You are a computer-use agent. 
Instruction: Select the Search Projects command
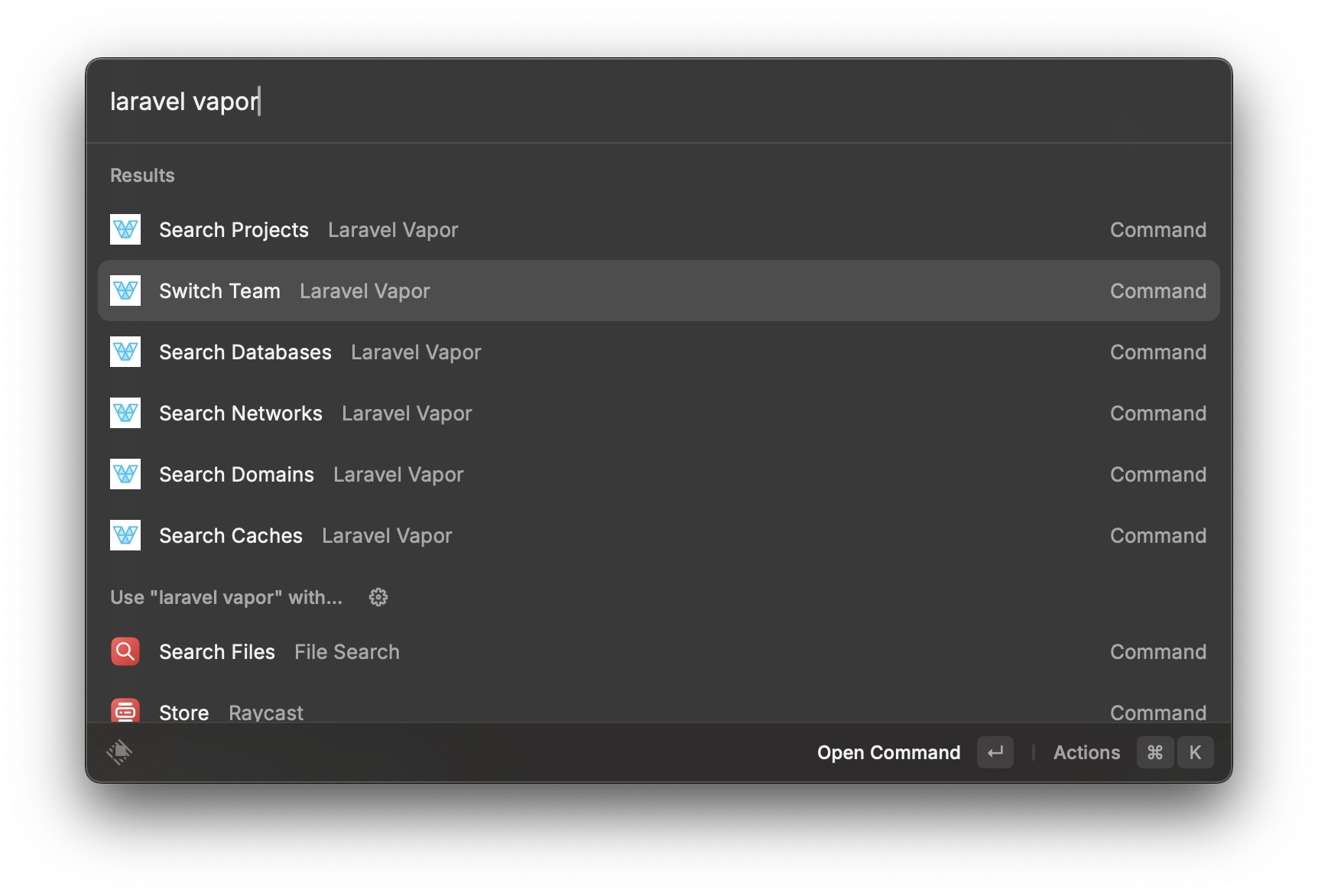tap(659, 229)
